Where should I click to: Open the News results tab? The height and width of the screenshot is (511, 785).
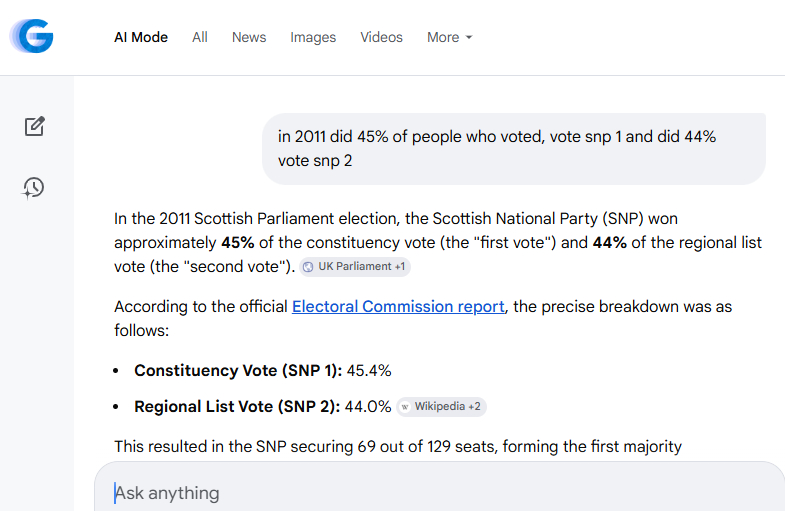[x=249, y=37]
